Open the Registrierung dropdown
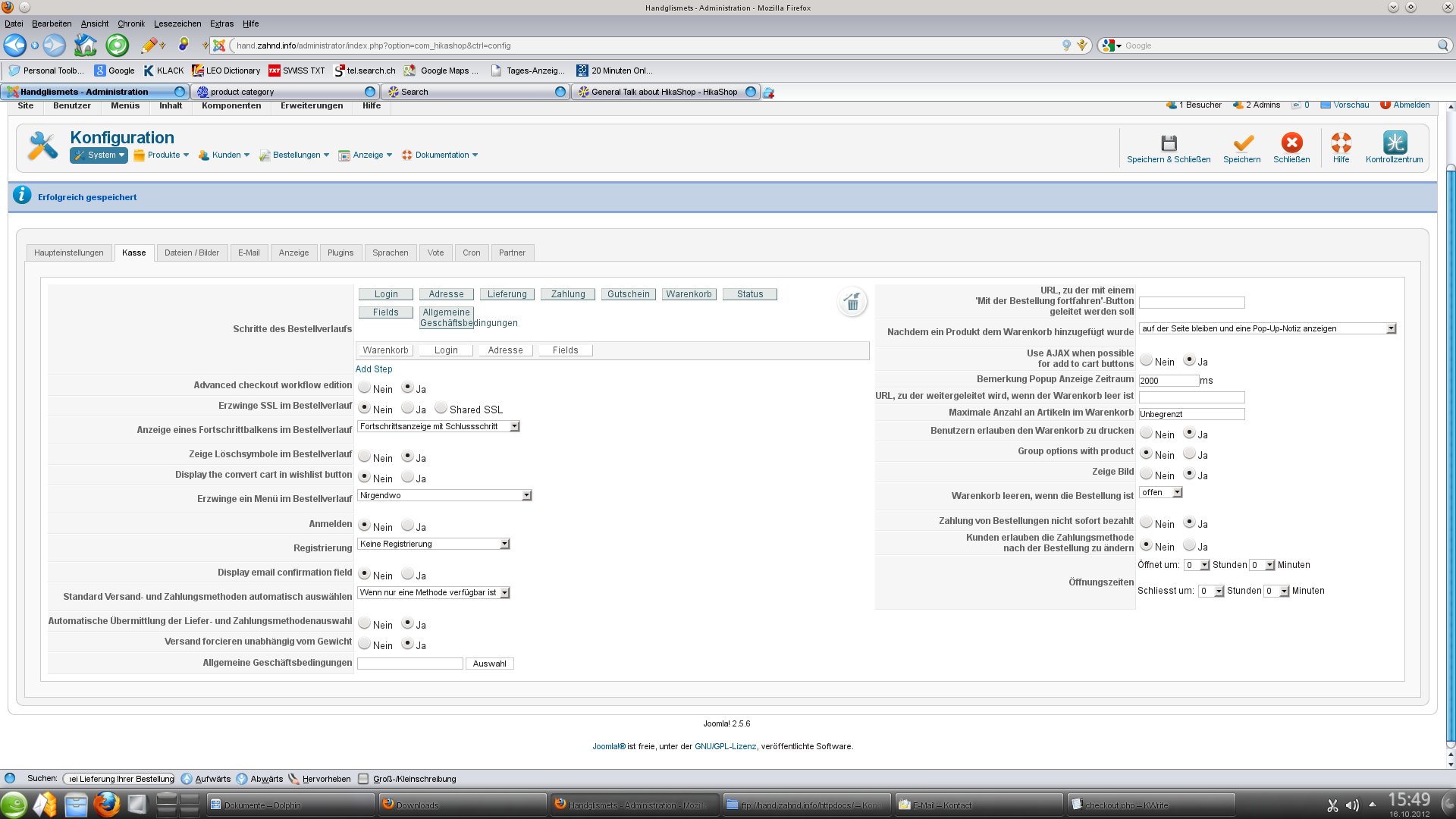This screenshot has height=819, width=1456. 434,544
